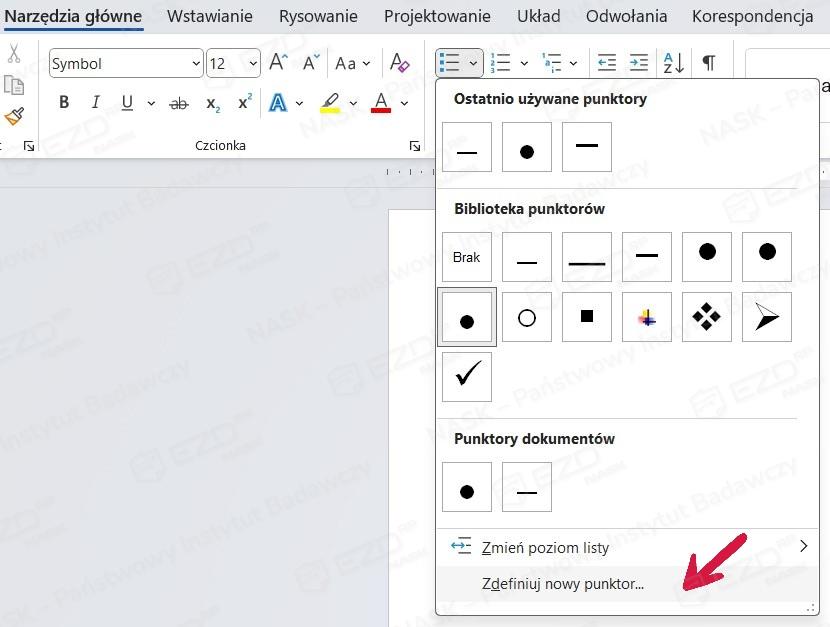Show paragraph marks with pilcrow icon
This screenshot has height=627, width=830.
click(708, 63)
